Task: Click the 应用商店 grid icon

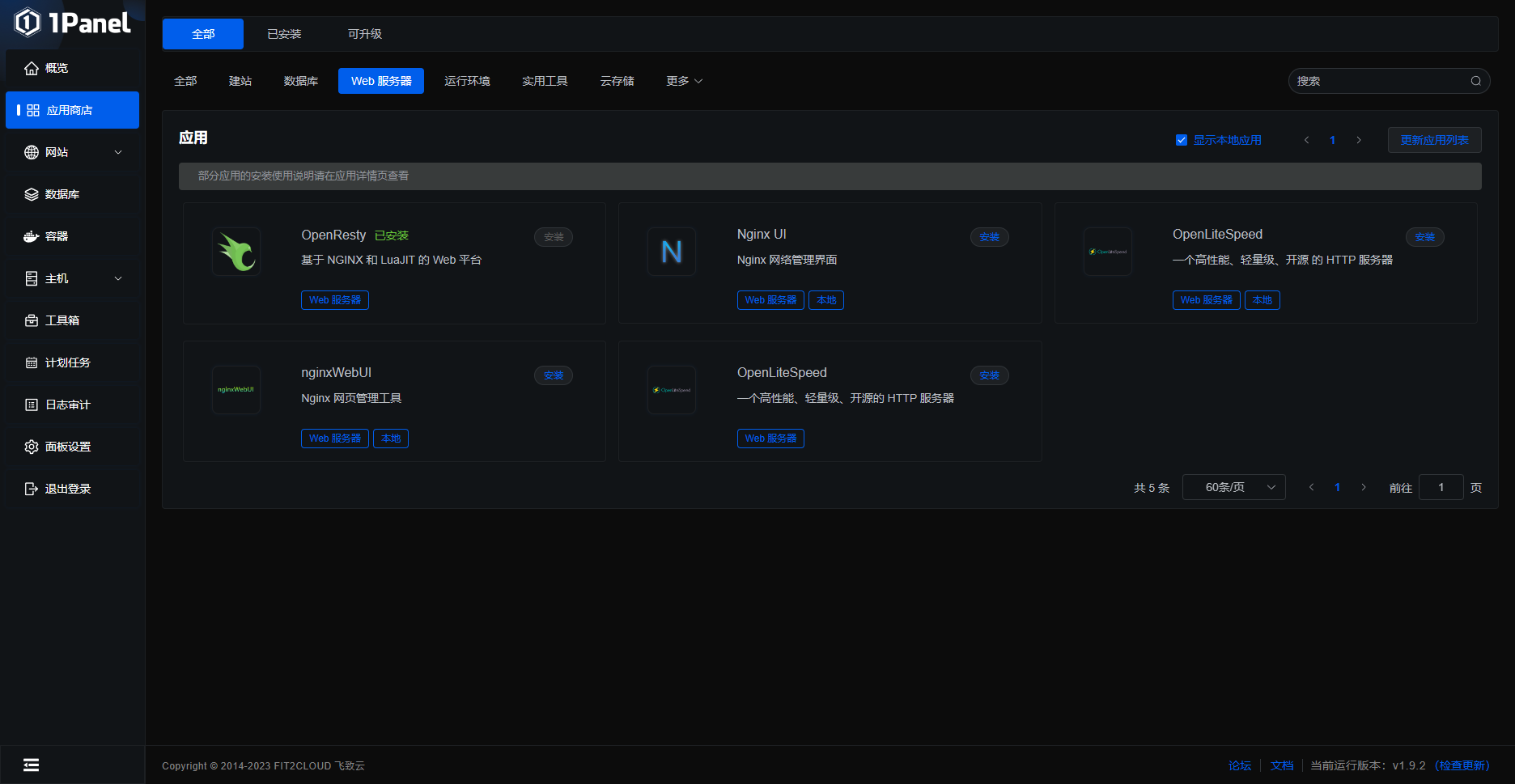Action: point(33,110)
